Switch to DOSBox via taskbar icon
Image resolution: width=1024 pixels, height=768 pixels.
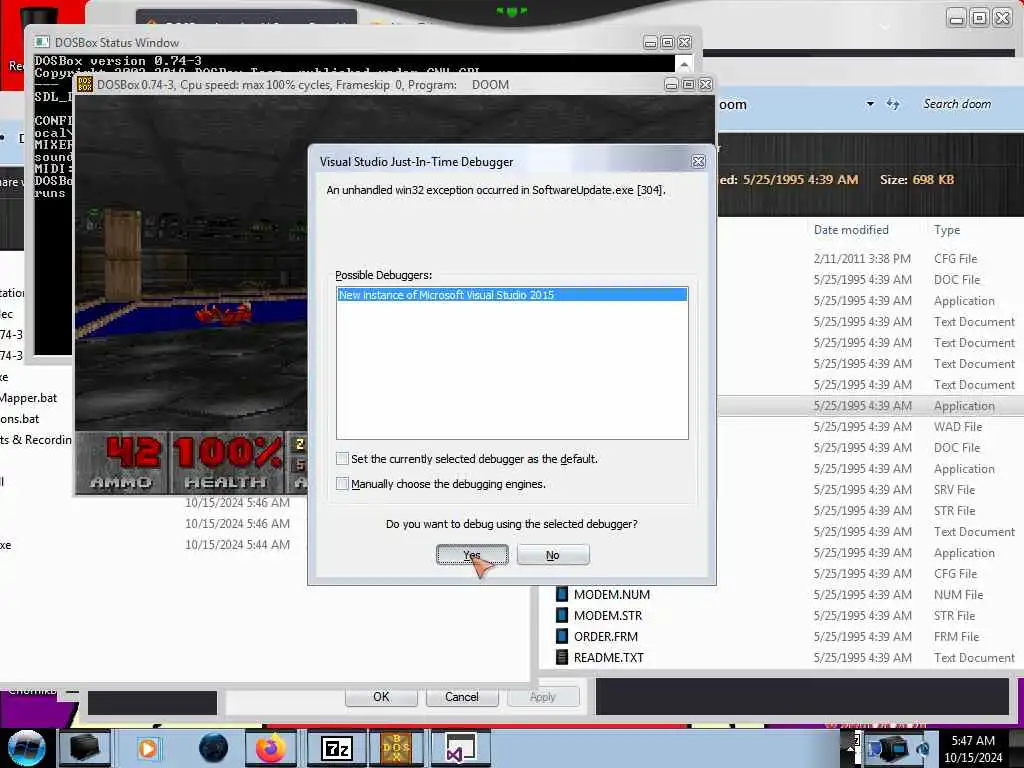click(x=396, y=748)
